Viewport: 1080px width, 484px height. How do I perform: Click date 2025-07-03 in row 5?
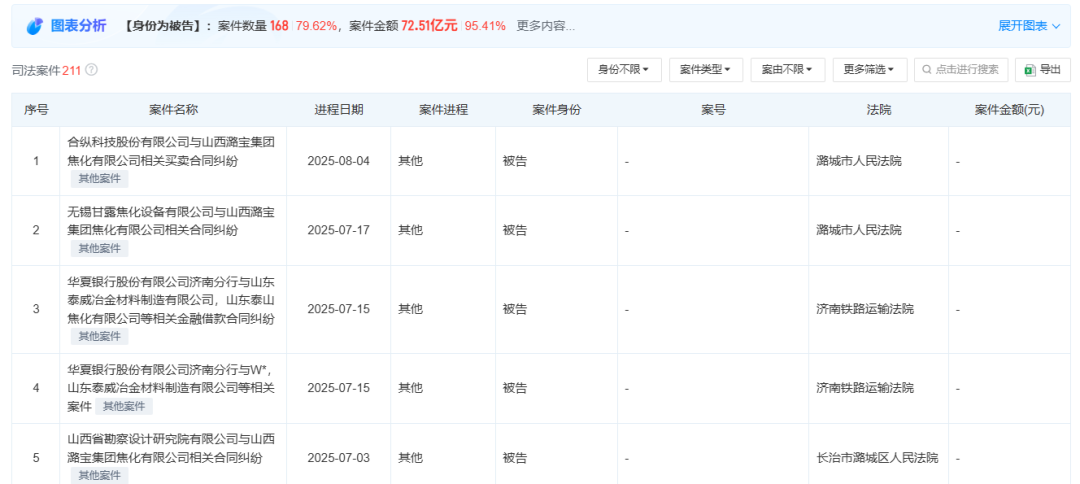click(x=339, y=458)
